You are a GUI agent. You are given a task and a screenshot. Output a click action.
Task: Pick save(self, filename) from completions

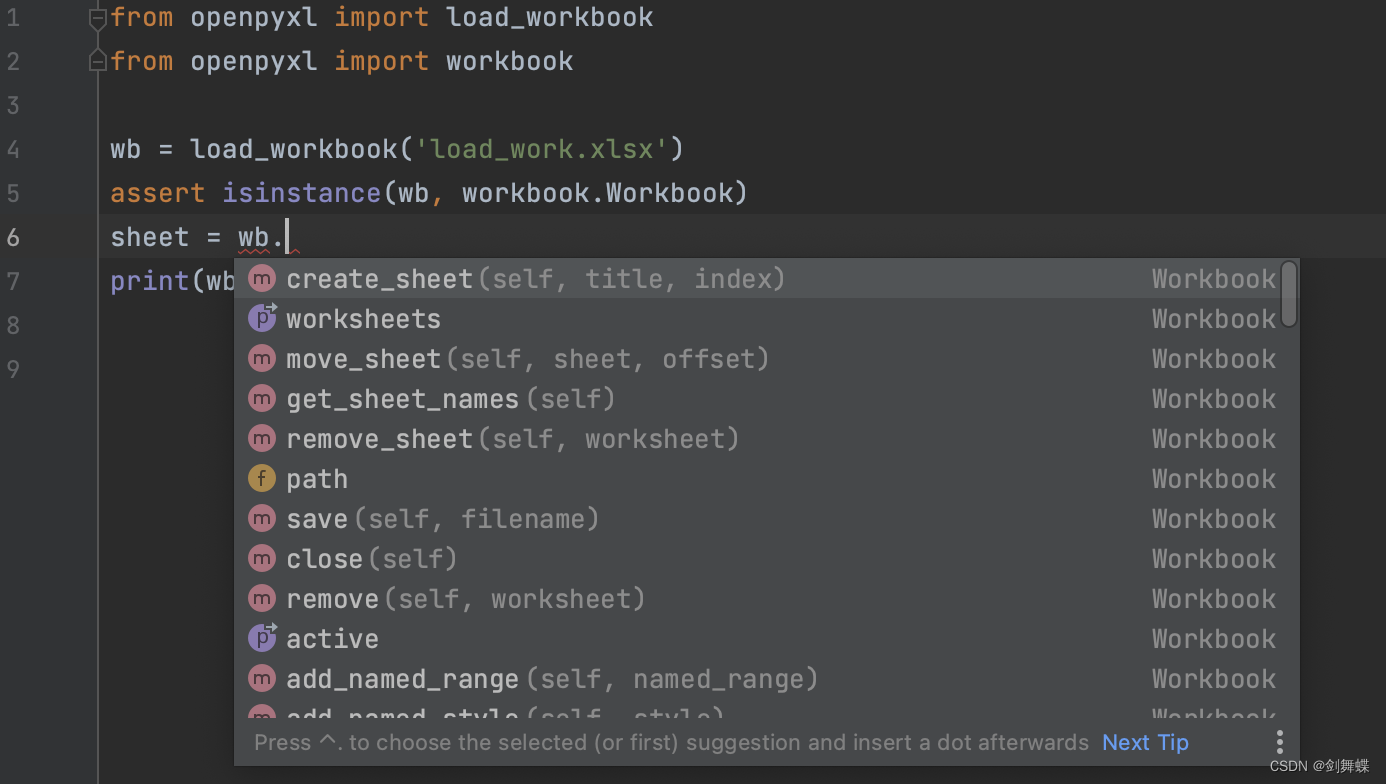point(757,519)
